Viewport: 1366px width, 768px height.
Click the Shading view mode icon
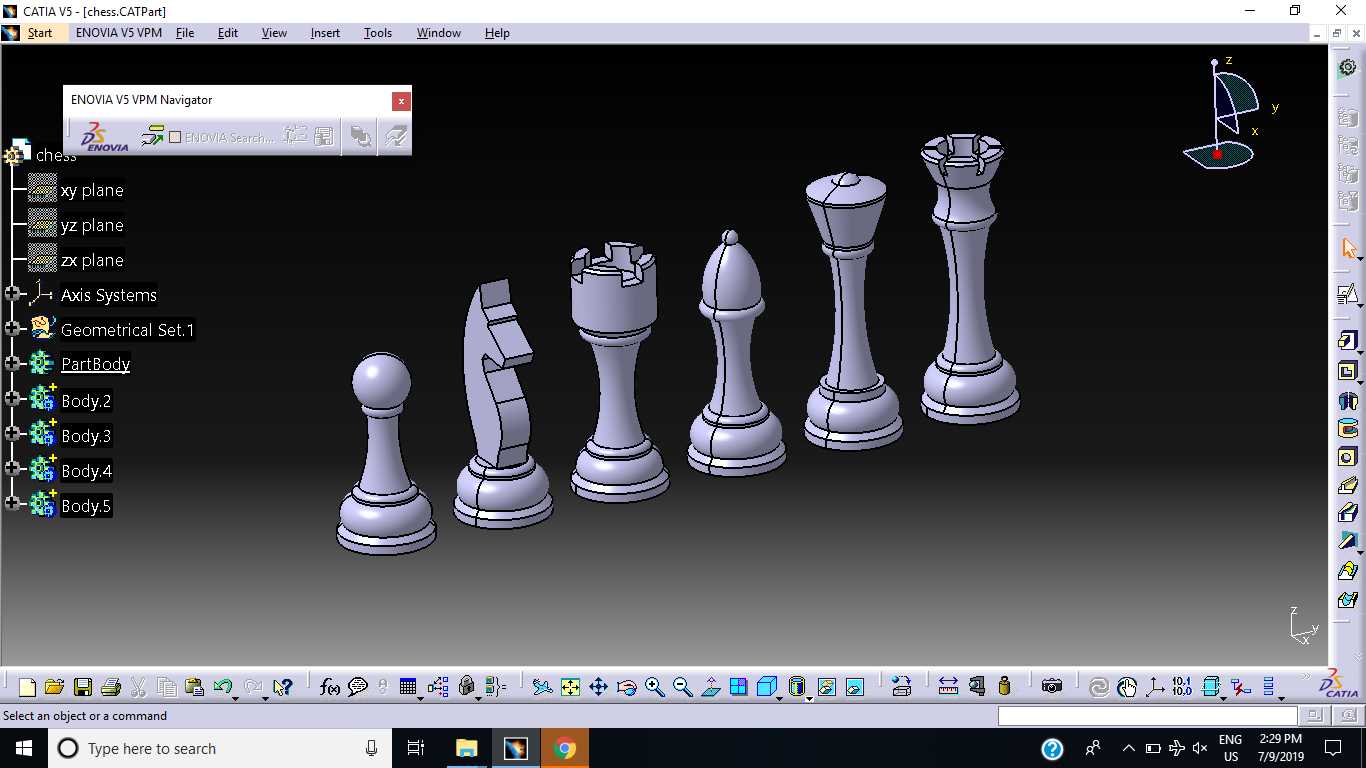[x=796, y=687]
